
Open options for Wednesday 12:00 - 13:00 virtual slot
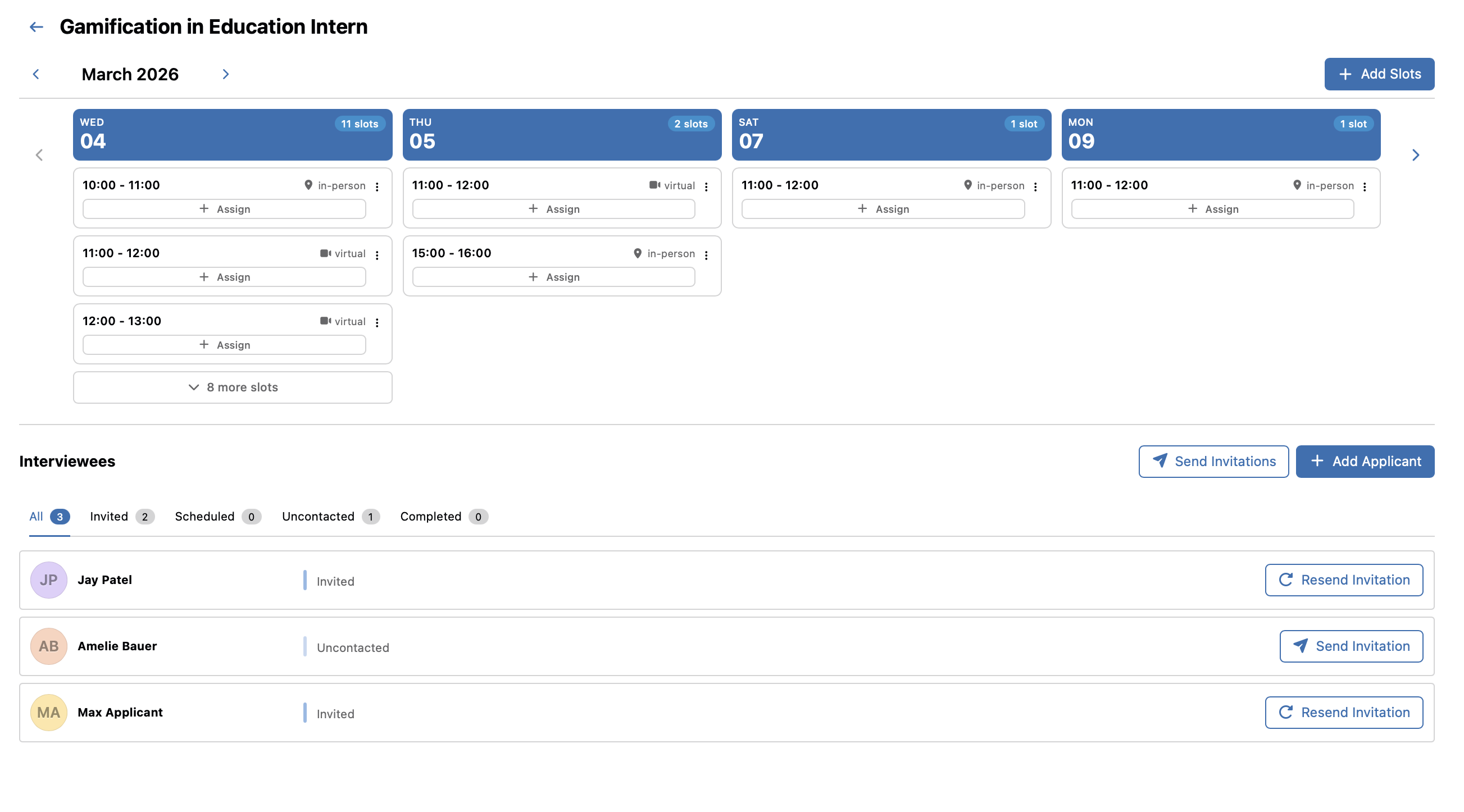click(378, 323)
